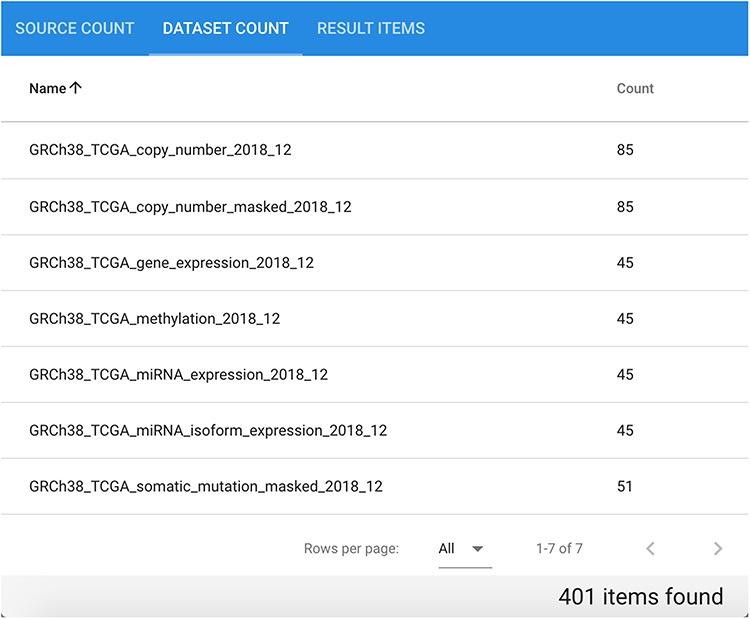
Task: Select the GRCh38_TCGA_gene_expression_2018_12 dataset
Action: pos(171,263)
